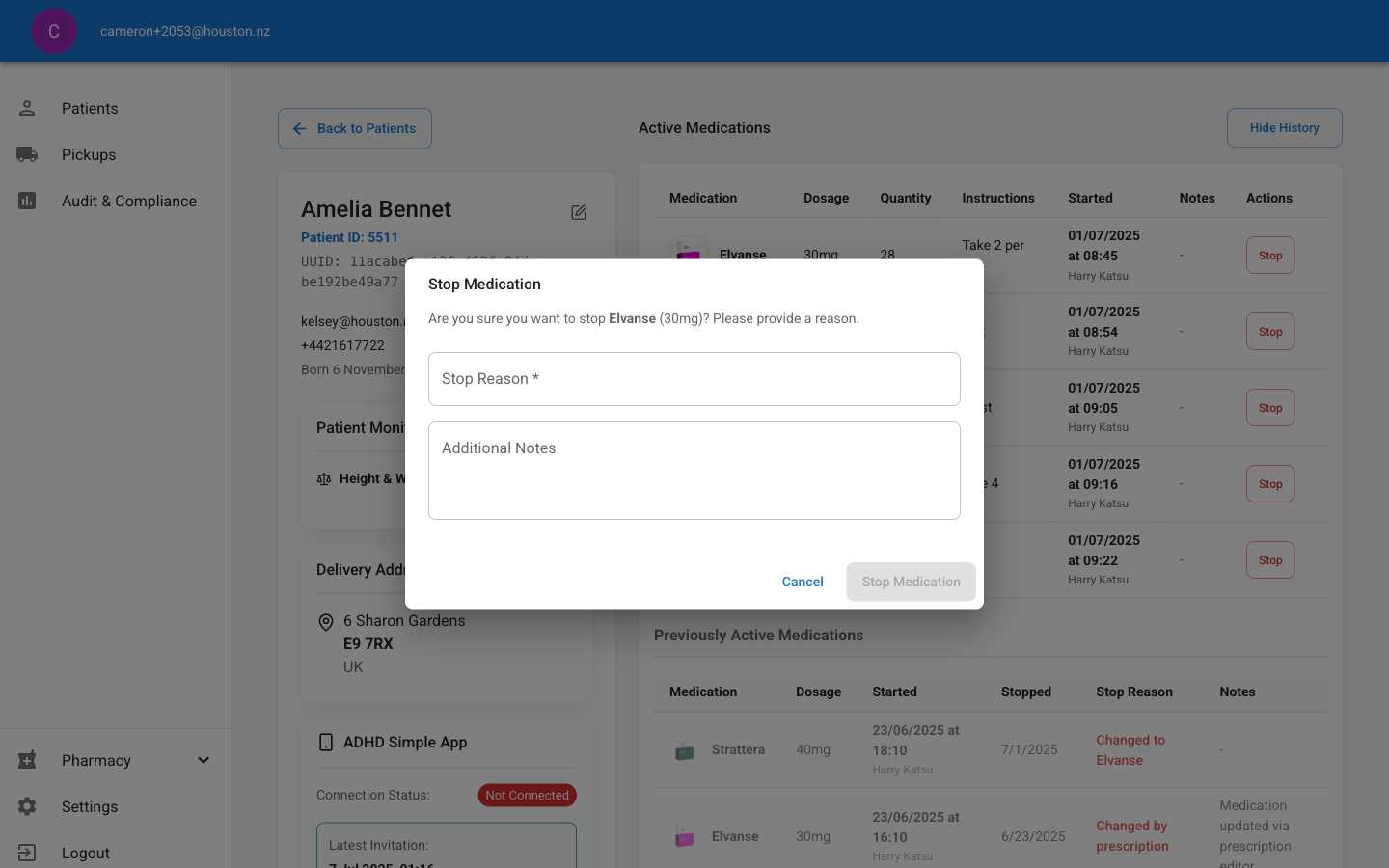The width and height of the screenshot is (1389, 868).
Task: Click the Not Connected status badge
Action: pos(528,796)
